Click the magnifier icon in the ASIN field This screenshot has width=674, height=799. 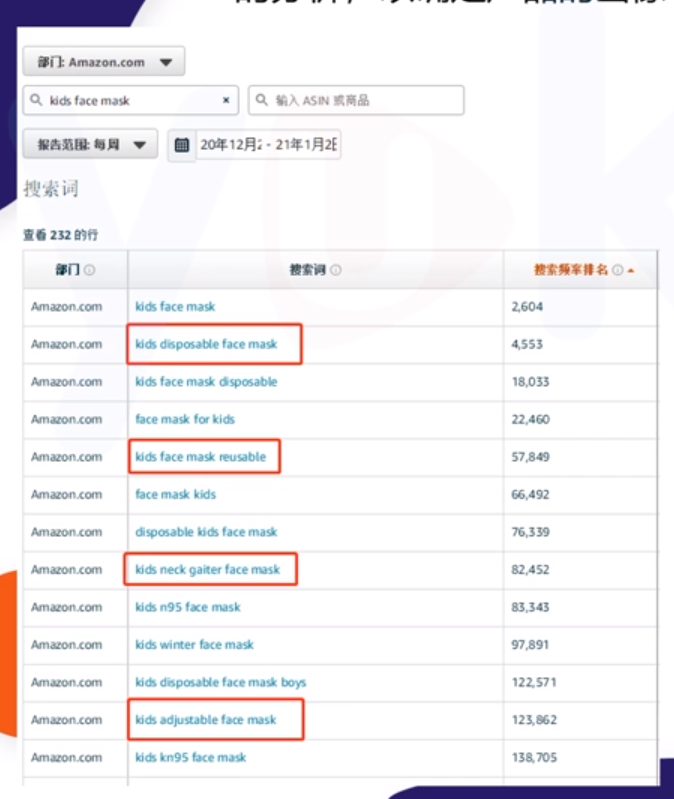click(262, 101)
